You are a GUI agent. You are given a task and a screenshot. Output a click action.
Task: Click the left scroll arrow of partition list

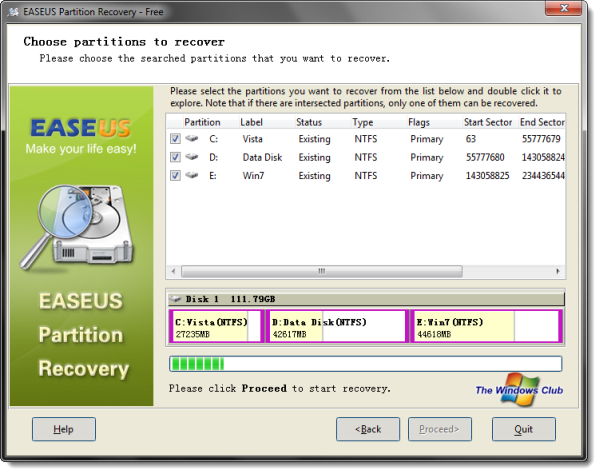[x=174, y=271]
